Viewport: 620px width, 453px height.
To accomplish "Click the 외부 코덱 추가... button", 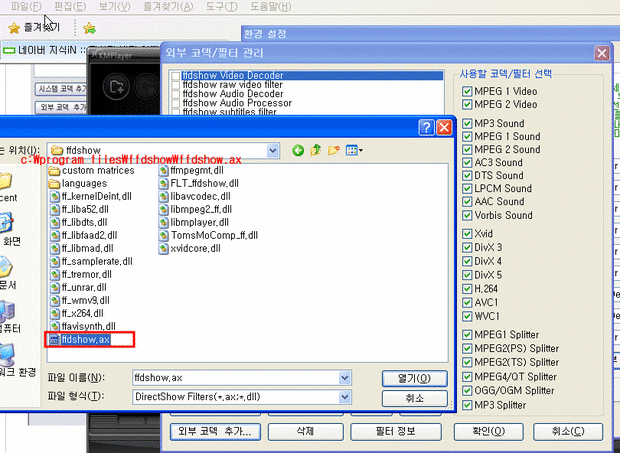I will click(x=215, y=431).
